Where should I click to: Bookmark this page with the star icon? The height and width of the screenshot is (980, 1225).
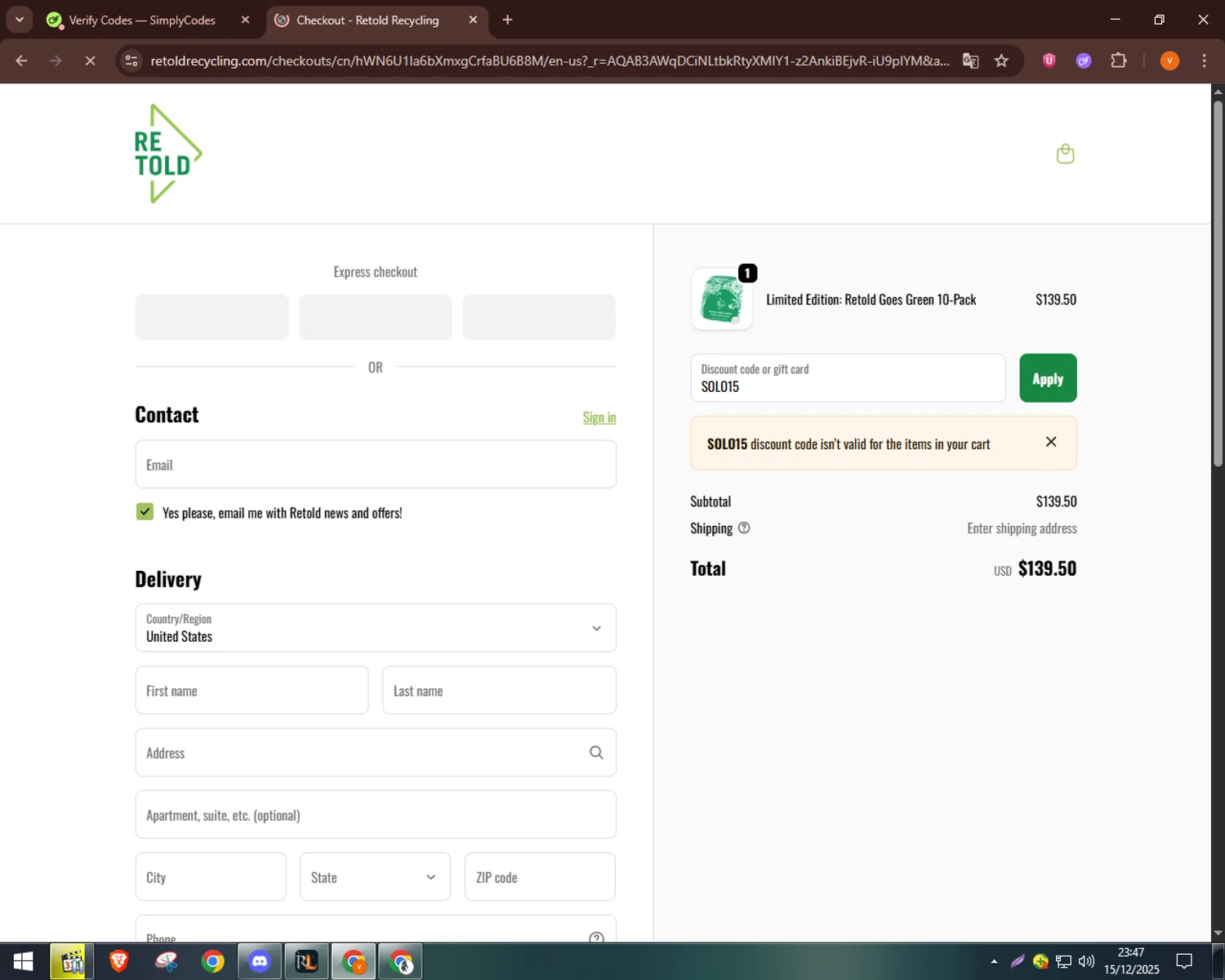pos(1001,60)
